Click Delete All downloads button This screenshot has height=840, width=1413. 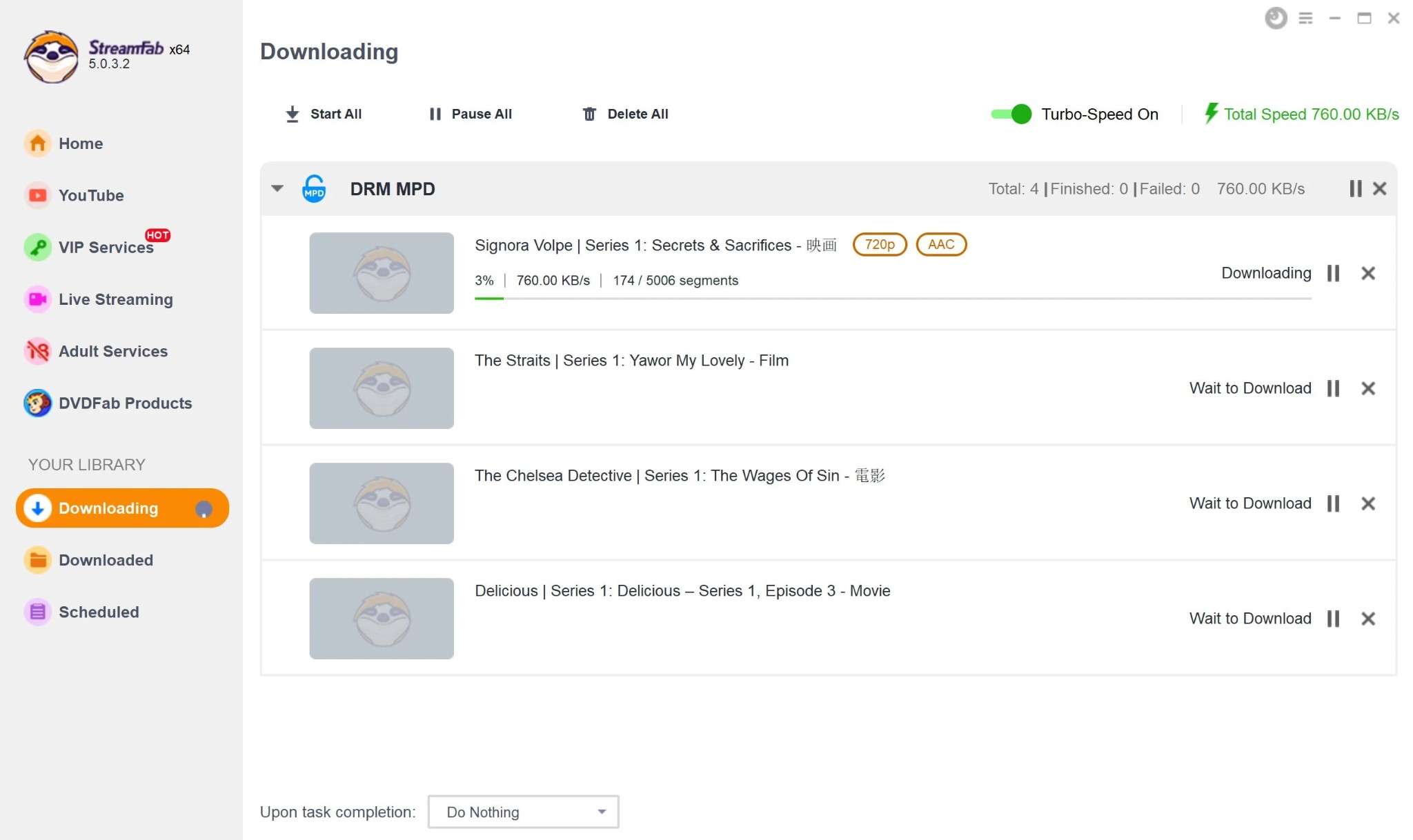point(624,113)
